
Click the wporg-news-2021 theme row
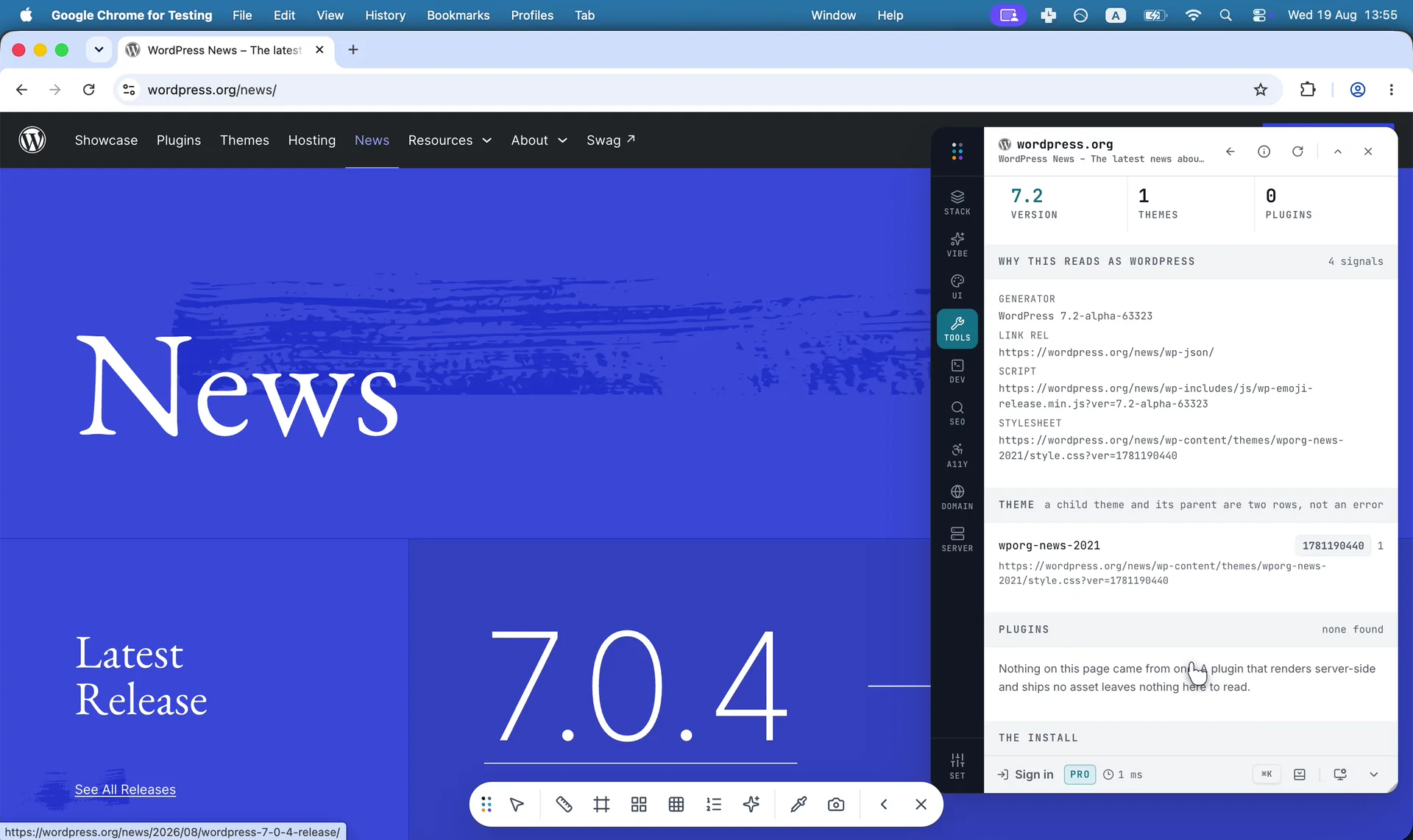(x=1191, y=562)
